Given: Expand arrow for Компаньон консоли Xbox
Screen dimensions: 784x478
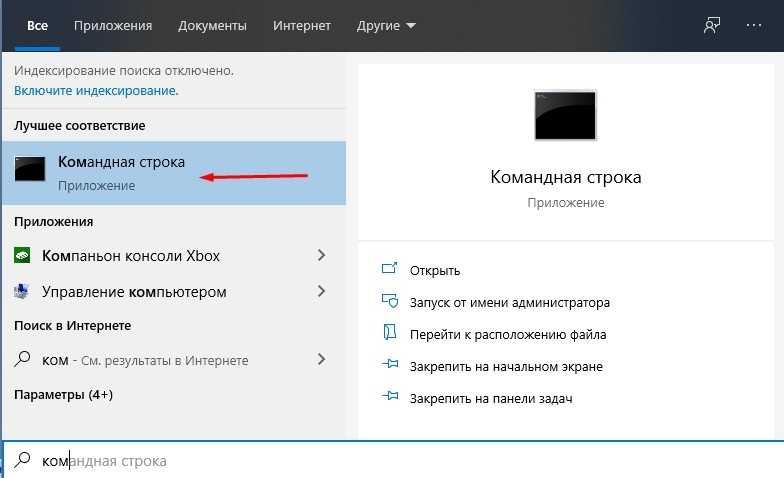Looking at the screenshot, I should [322, 256].
